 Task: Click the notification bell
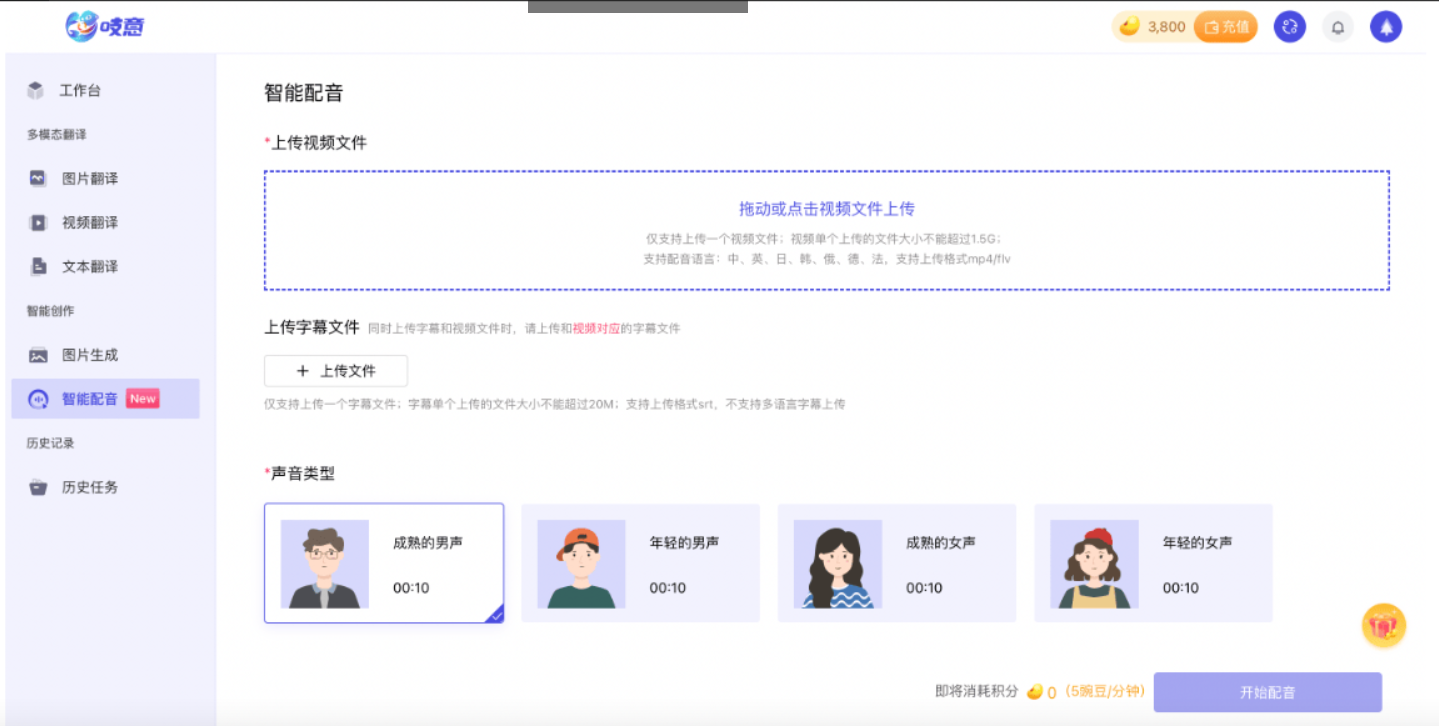[x=1337, y=27]
